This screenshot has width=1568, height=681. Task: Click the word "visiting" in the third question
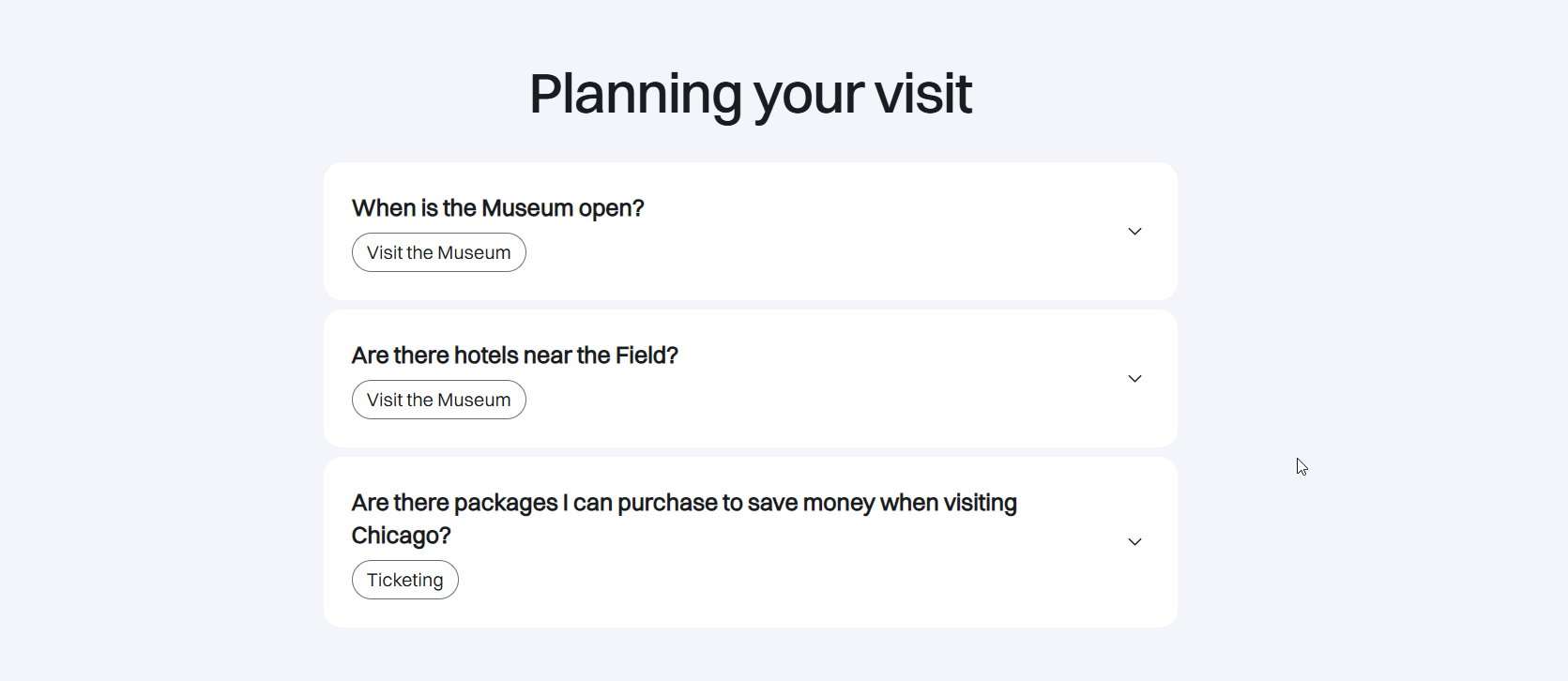coord(980,504)
